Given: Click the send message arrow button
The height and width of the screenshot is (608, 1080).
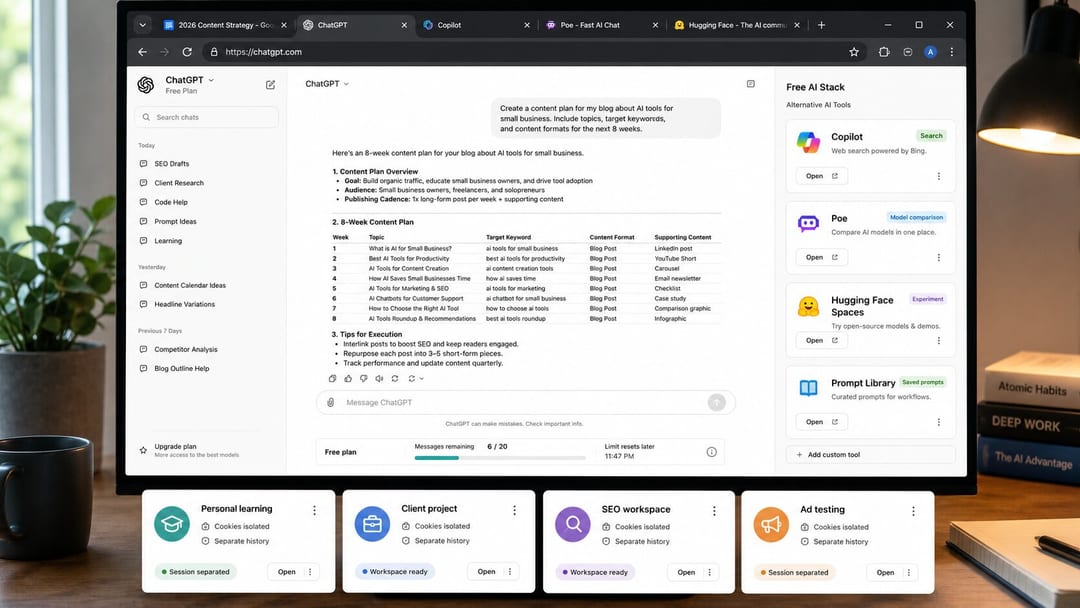Looking at the screenshot, I should (x=716, y=402).
